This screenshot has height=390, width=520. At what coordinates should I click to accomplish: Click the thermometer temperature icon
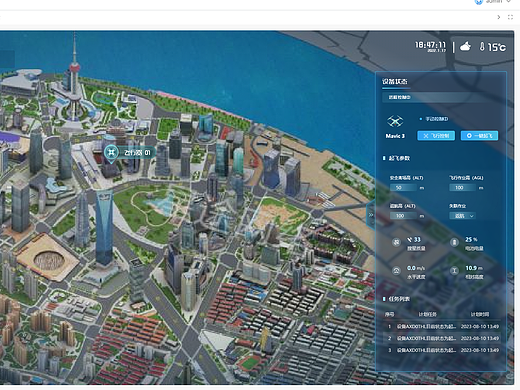[482, 47]
